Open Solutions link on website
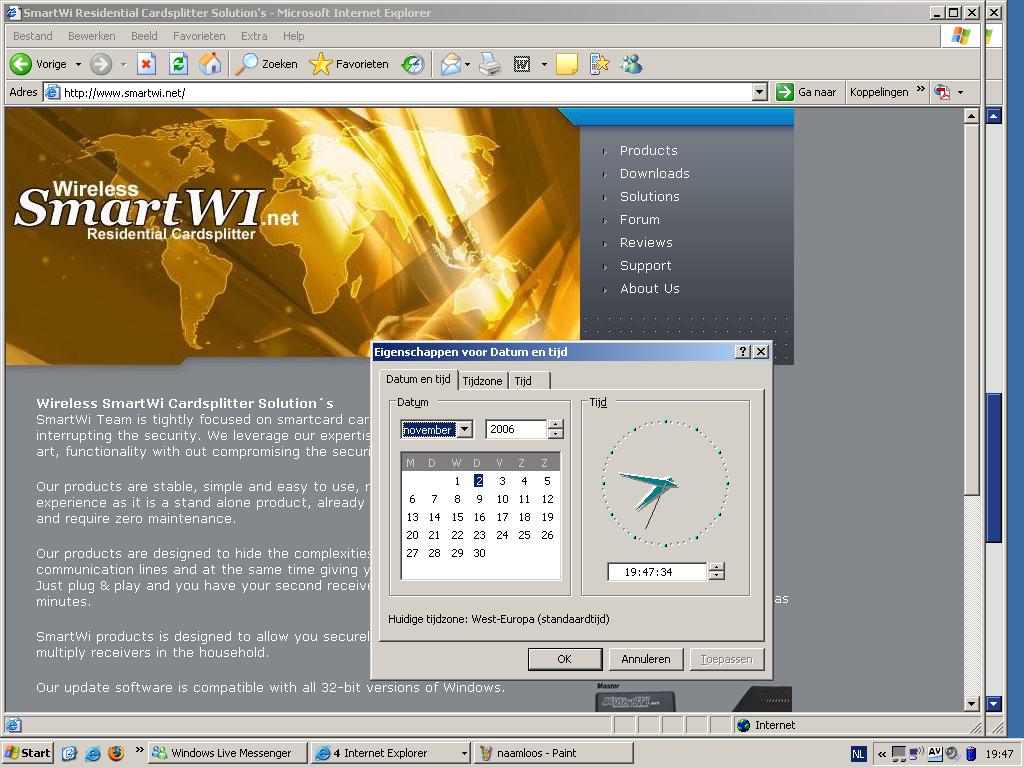 click(649, 196)
